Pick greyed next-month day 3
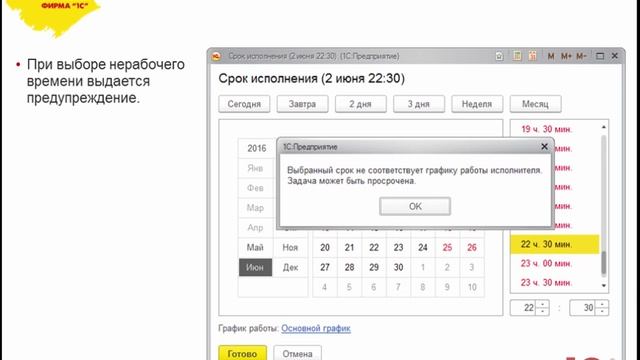 472,267
